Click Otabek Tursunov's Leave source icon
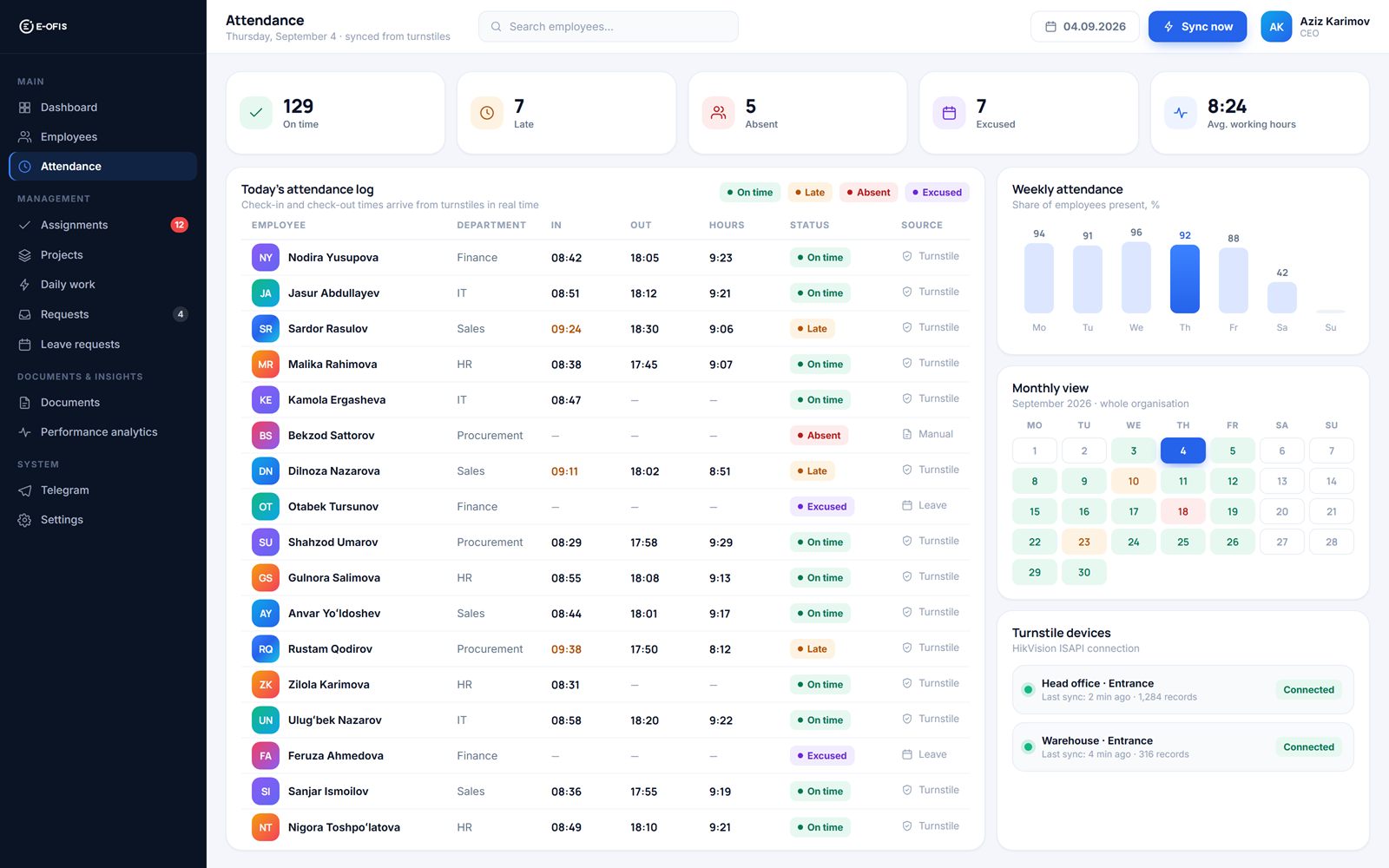The width and height of the screenshot is (1389, 868). click(907, 505)
